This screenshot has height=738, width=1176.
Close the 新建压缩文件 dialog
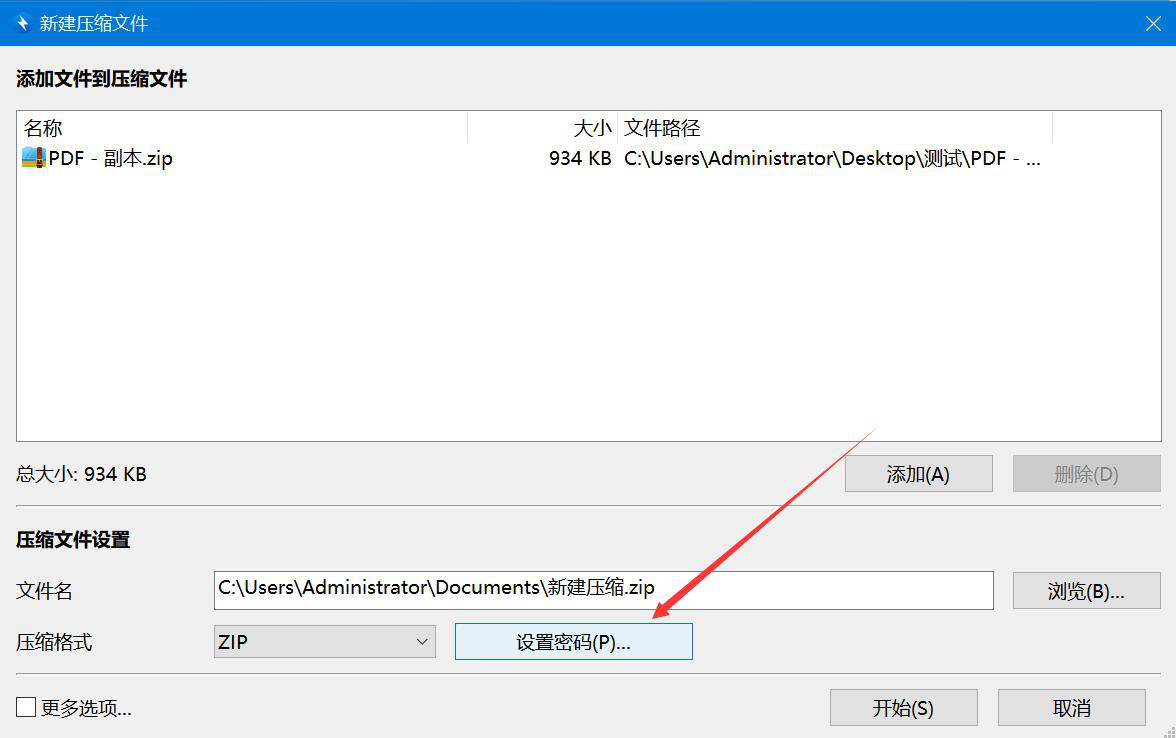click(x=1153, y=23)
